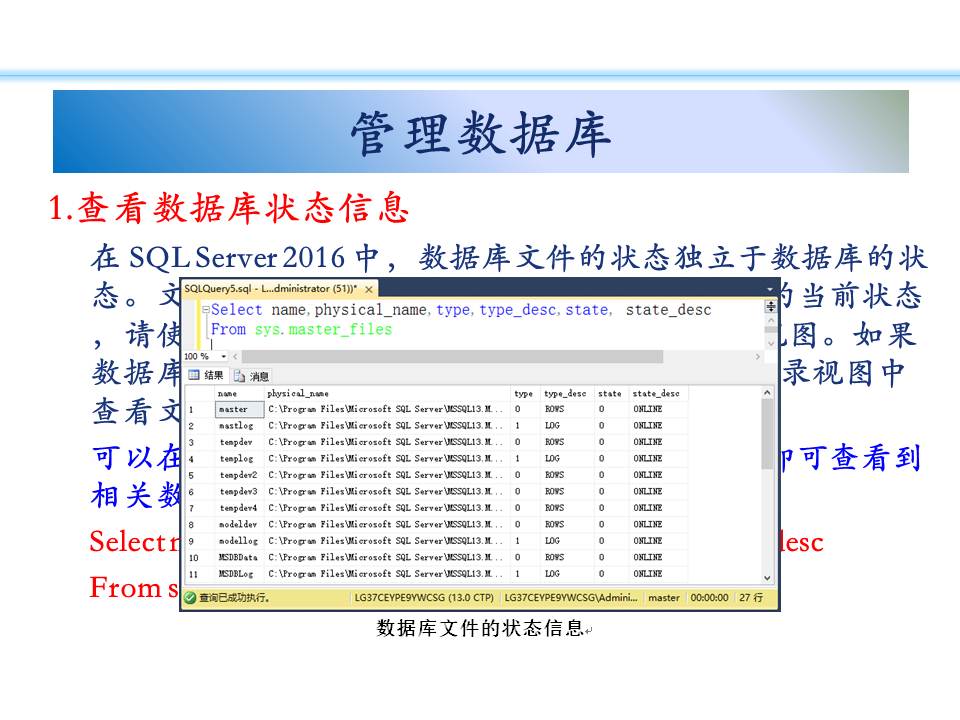This screenshot has height=720, width=960.
Task: Click the 'physical_name' column header
Action: click(387, 393)
